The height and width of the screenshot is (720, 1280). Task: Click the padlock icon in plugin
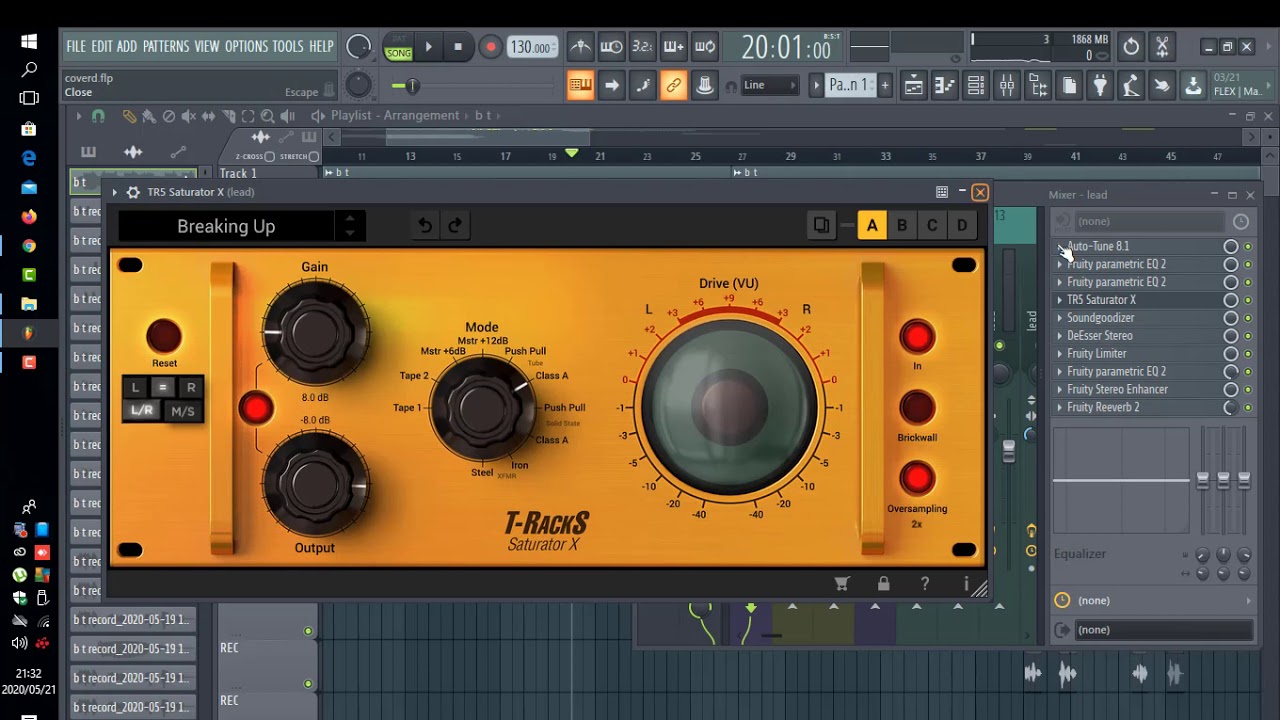tap(883, 583)
